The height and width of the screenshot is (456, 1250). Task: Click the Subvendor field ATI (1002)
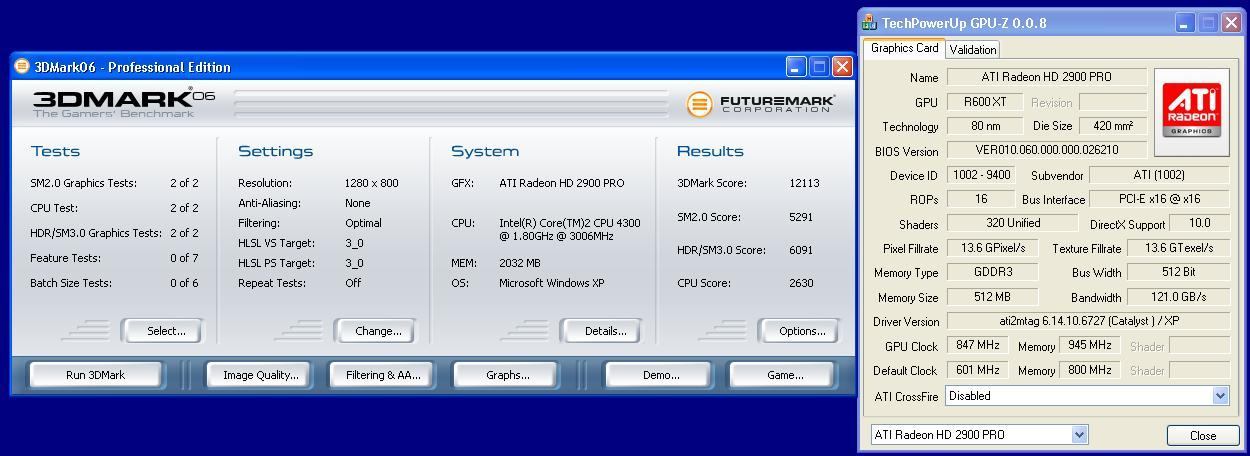tap(1160, 175)
